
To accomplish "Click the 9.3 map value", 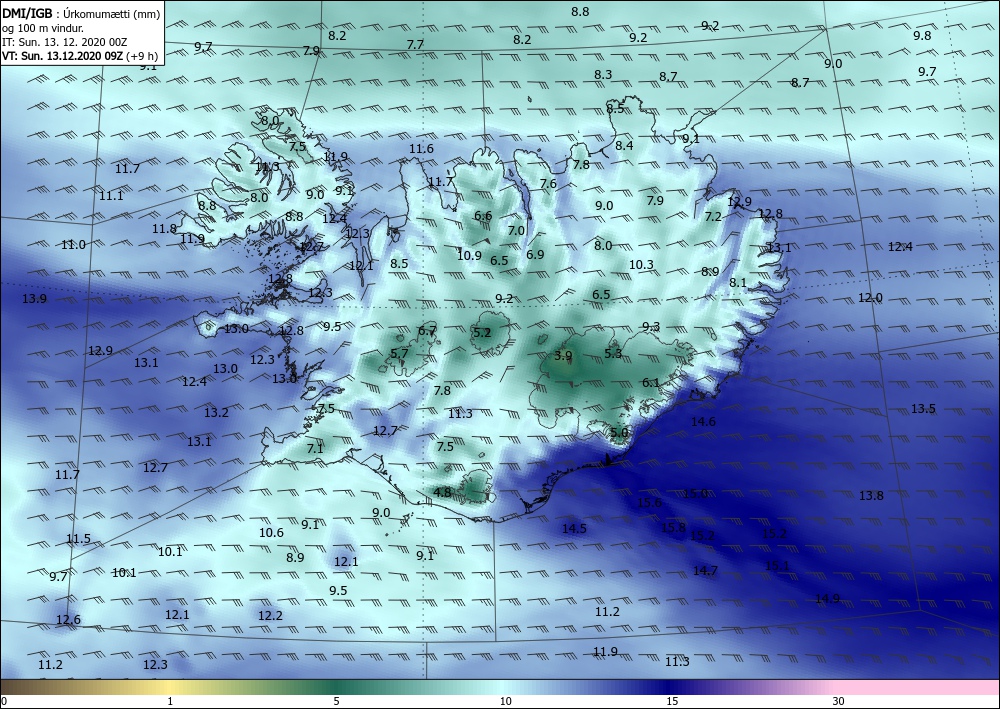I will pyautogui.click(x=651, y=327).
